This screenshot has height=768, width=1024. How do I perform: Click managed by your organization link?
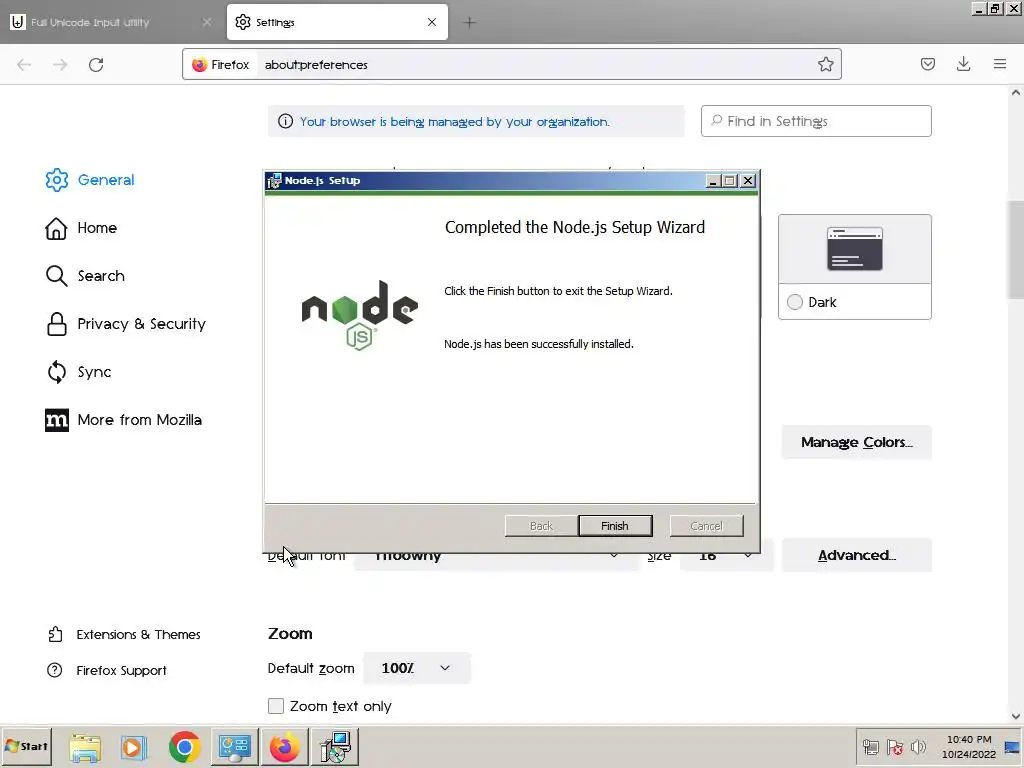(x=455, y=121)
